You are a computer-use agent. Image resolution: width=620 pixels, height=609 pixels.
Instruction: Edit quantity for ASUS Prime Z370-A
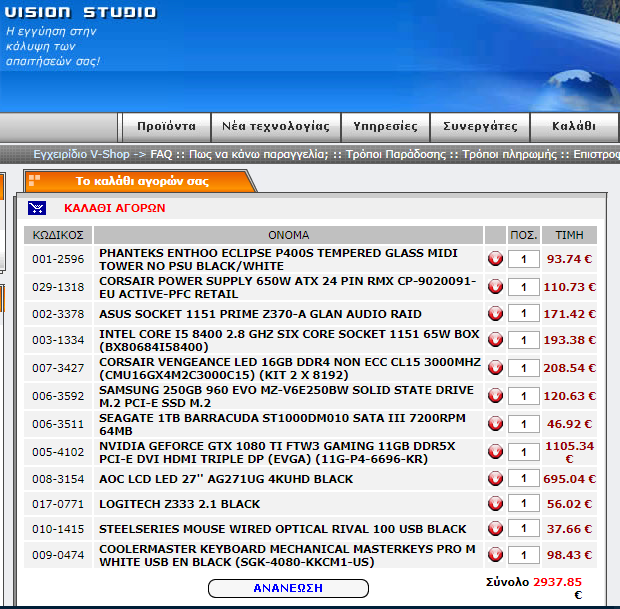pos(524,314)
